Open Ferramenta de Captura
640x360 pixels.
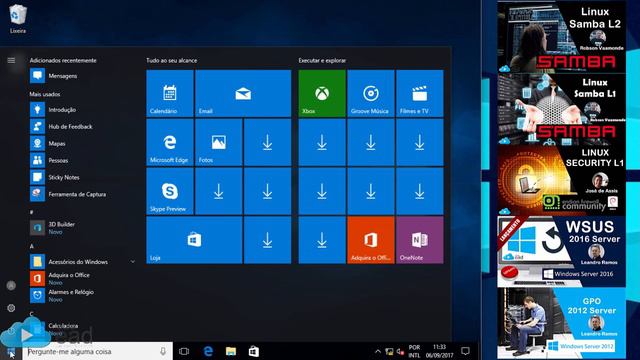click(x=82, y=194)
